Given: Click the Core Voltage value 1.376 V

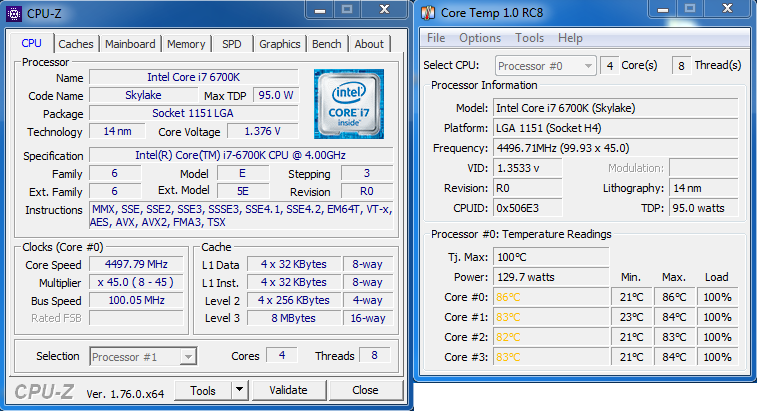Looking at the screenshot, I should (x=263, y=131).
